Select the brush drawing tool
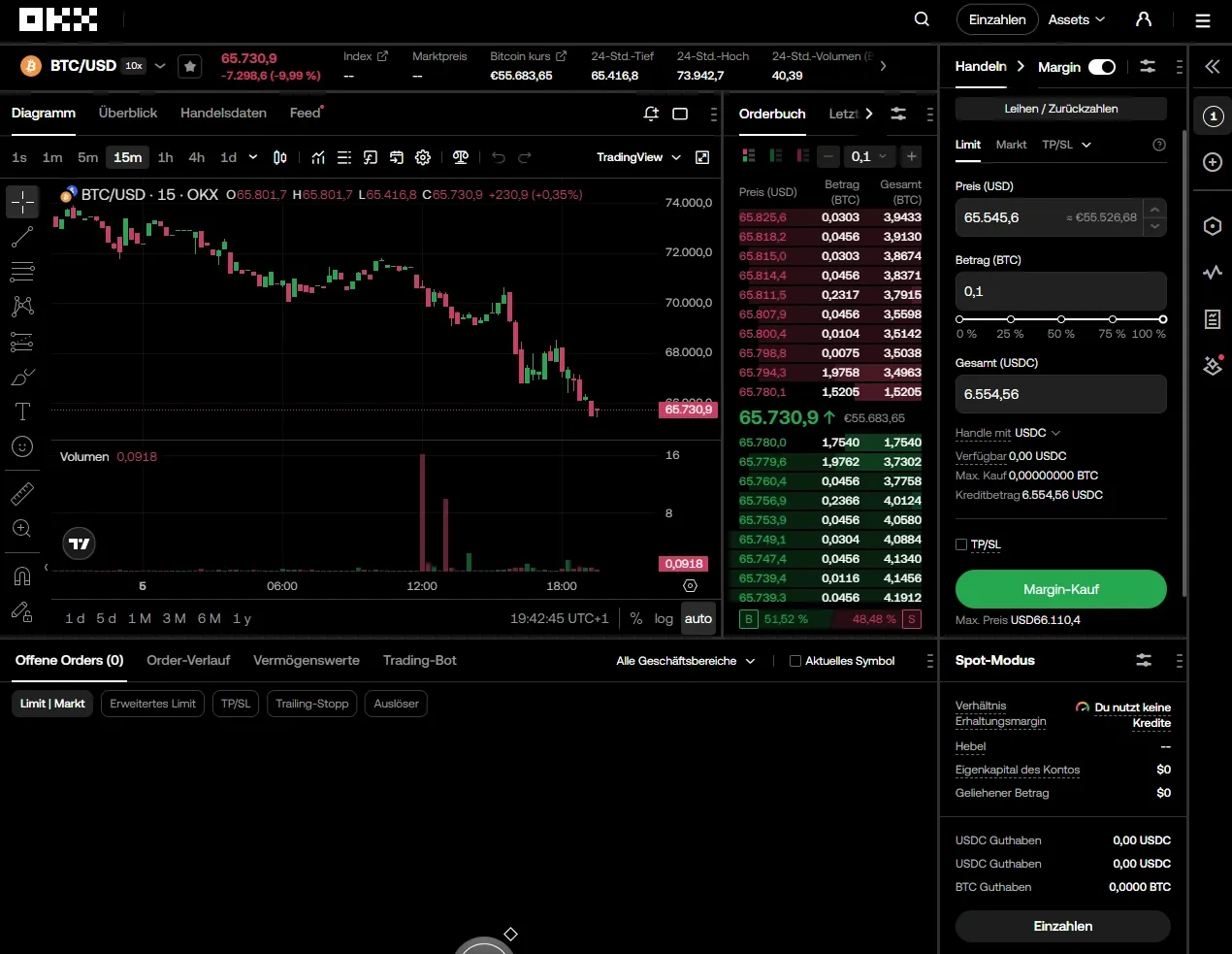 click(x=21, y=377)
